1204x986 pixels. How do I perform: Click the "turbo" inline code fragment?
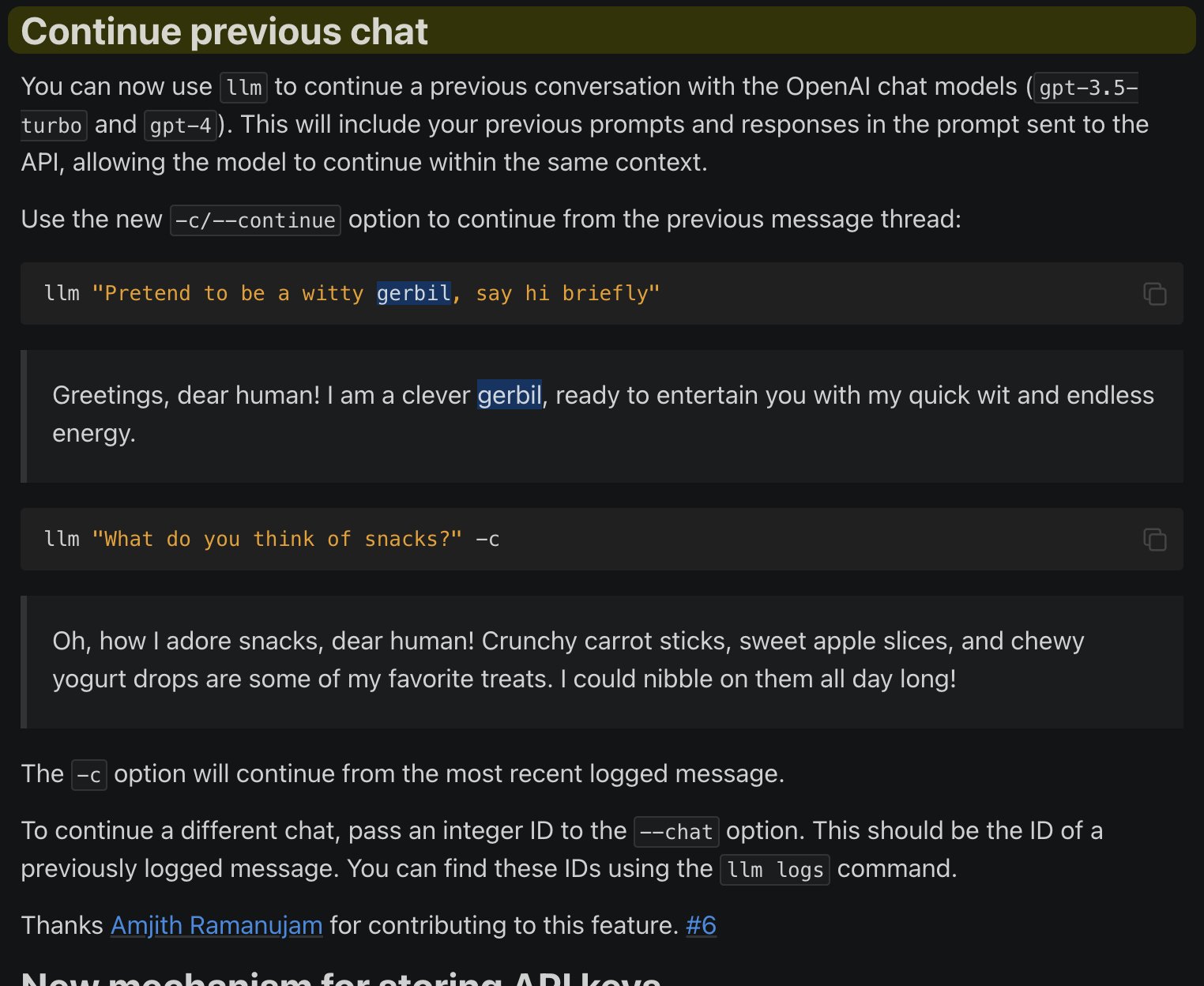coord(51,126)
